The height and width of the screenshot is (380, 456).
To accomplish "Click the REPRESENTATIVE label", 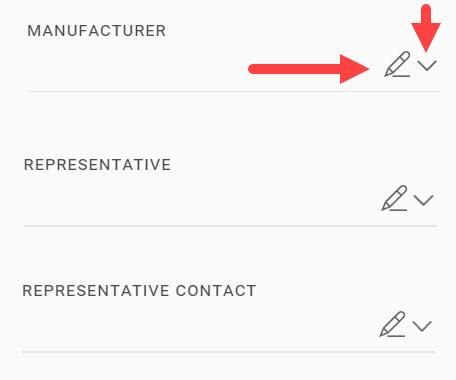I will (x=97, y=165).
